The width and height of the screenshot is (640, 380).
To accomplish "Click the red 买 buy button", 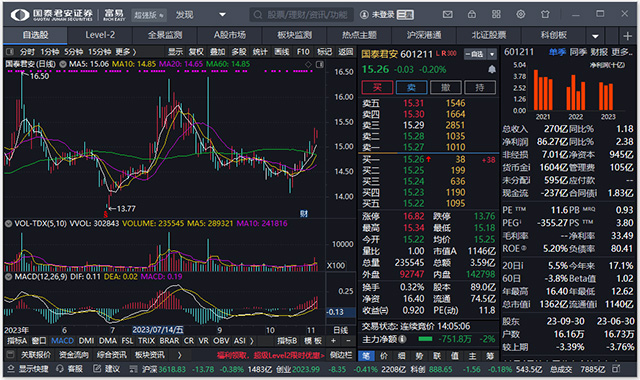I will [377, 87].
